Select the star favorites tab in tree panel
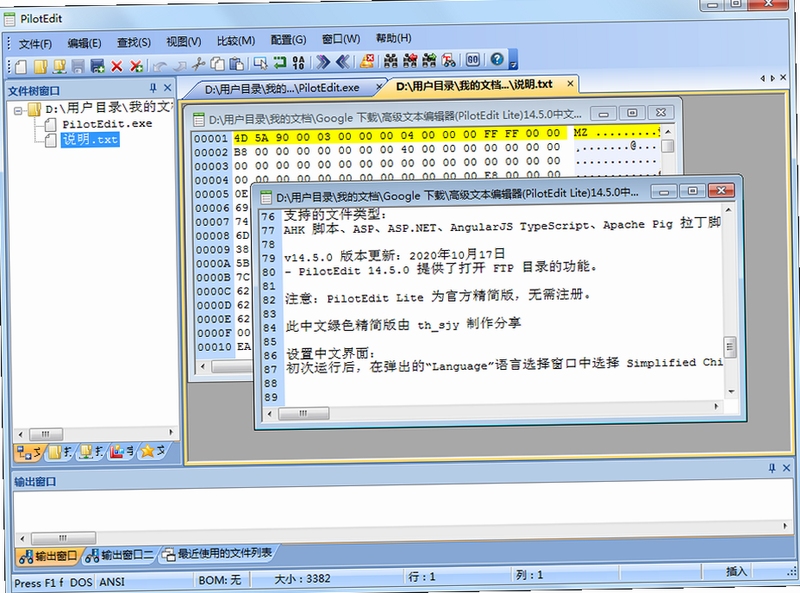 [153, 451]
